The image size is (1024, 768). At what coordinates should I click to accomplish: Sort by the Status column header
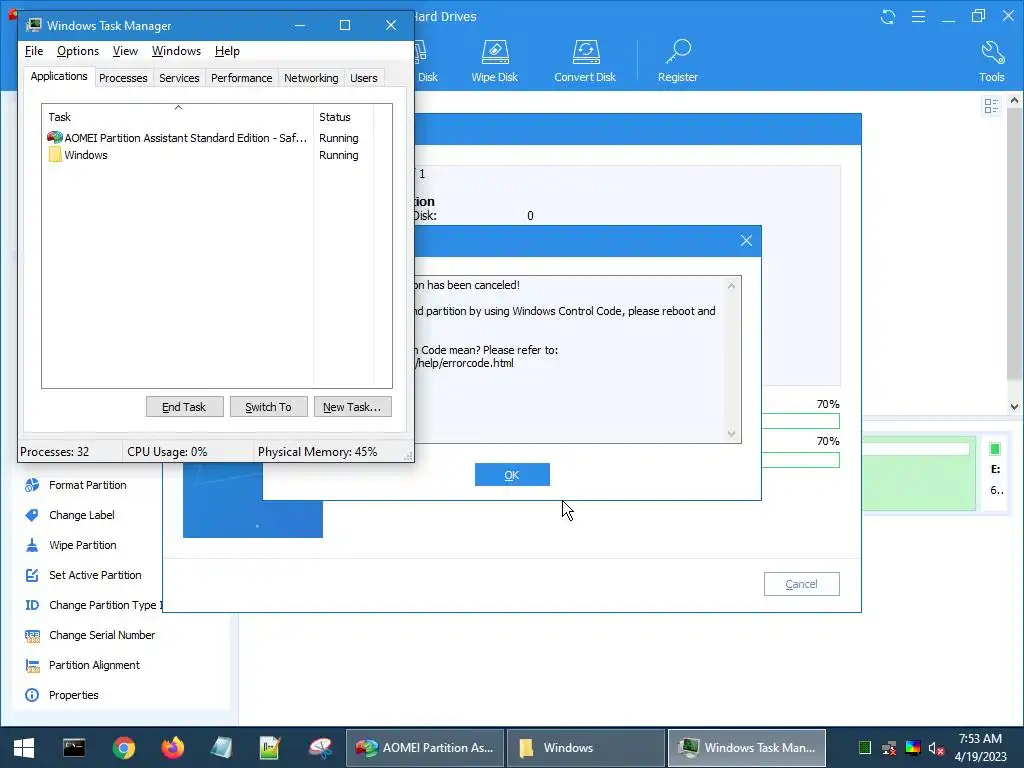pos(344,117)
